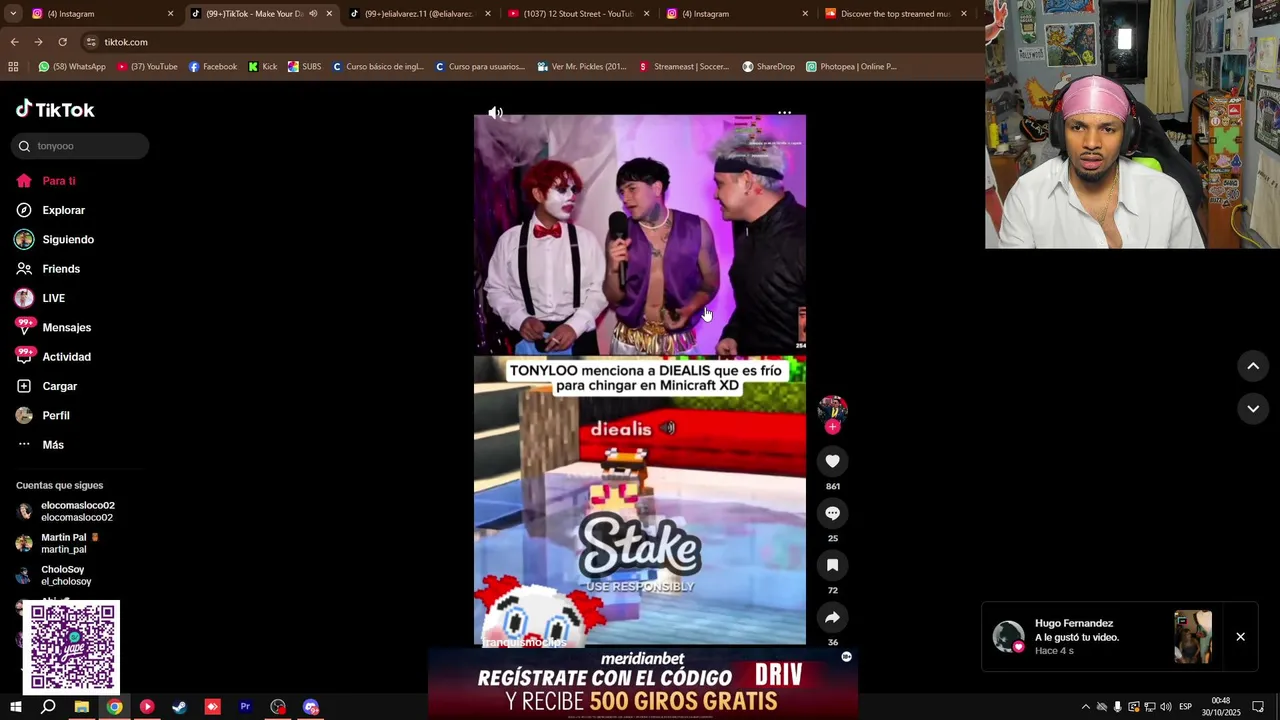Open Steam from the taskbar

click(x=180, y=707)
